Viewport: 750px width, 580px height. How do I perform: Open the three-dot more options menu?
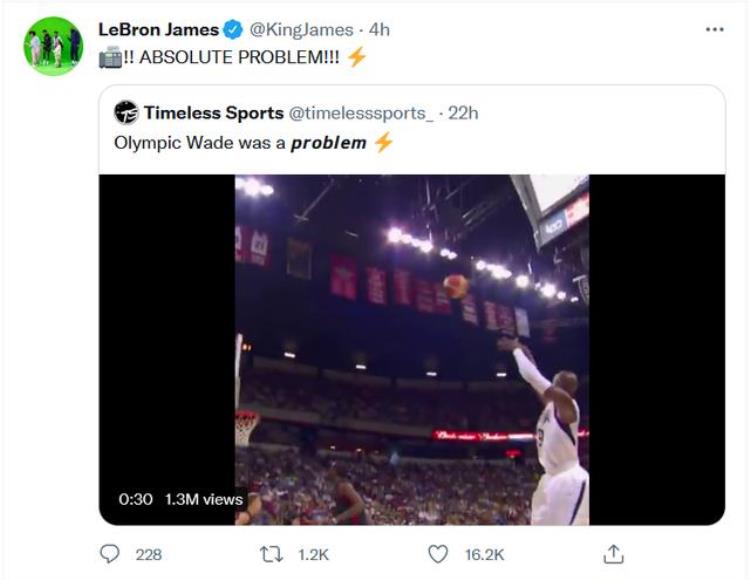[715, 30]
